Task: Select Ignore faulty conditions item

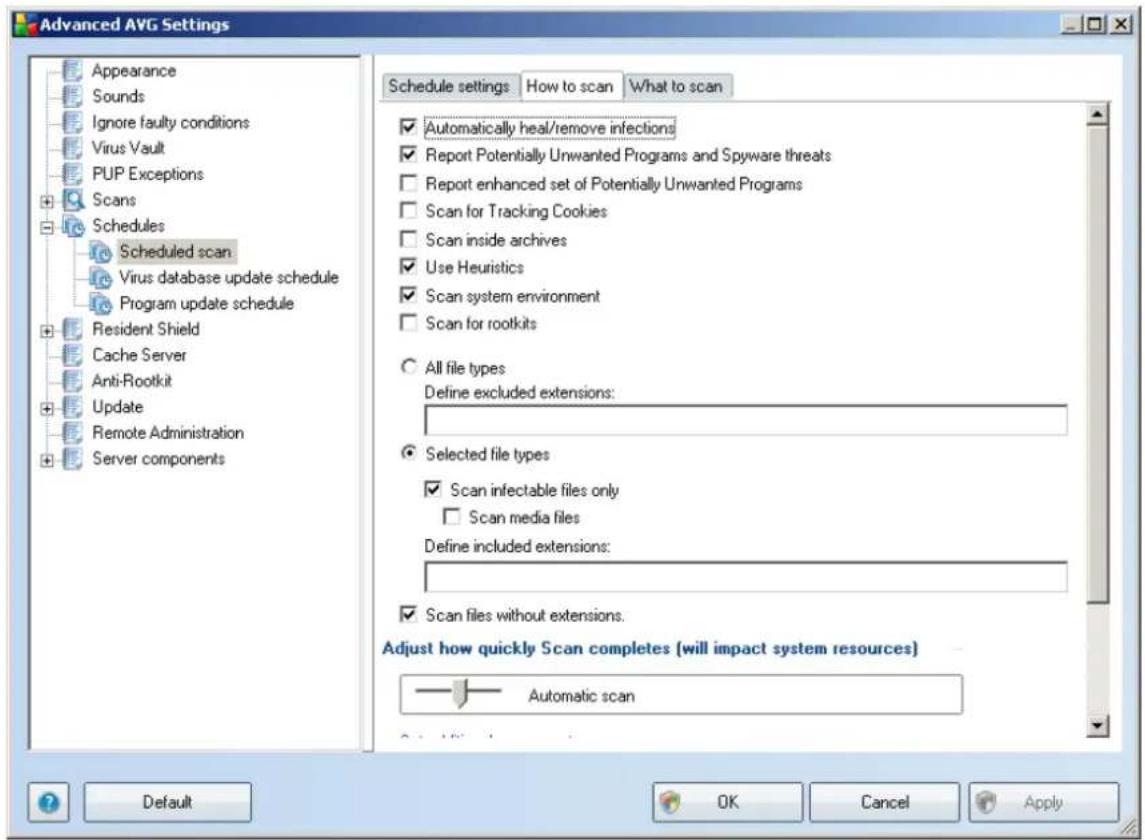Action: pyautogui.click(x=170, y=122)
